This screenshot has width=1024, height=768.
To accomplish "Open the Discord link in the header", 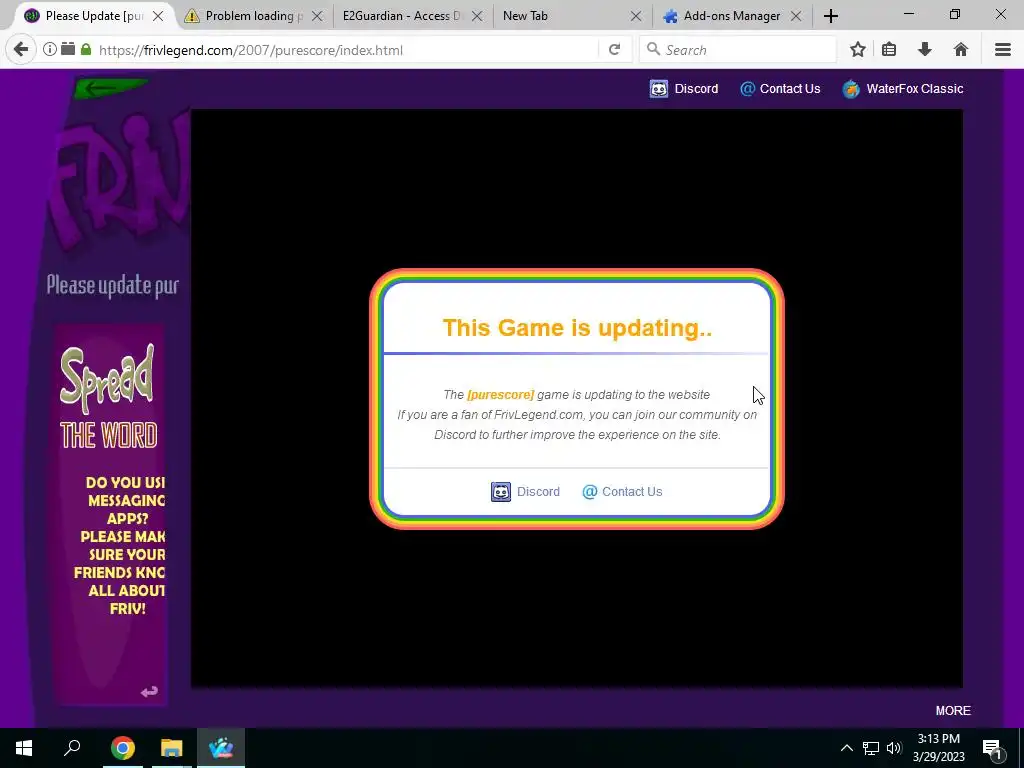I will pyautogui.click(x=696, y=89).
